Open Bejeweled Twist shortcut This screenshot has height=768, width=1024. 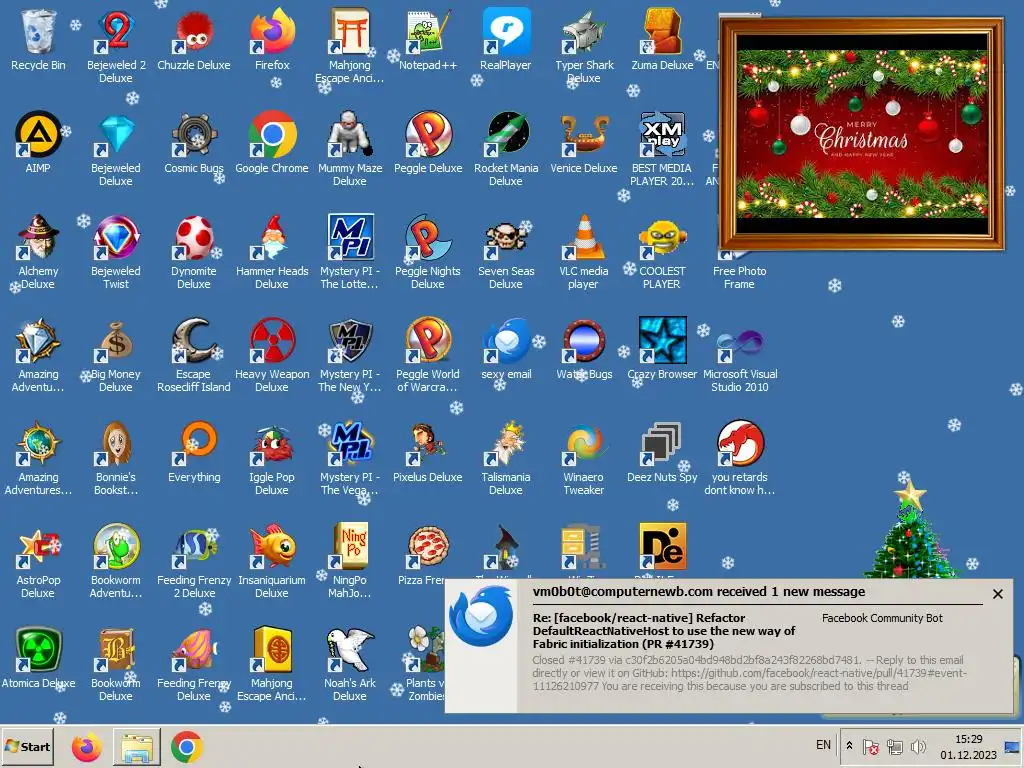(x=116, y=237)
